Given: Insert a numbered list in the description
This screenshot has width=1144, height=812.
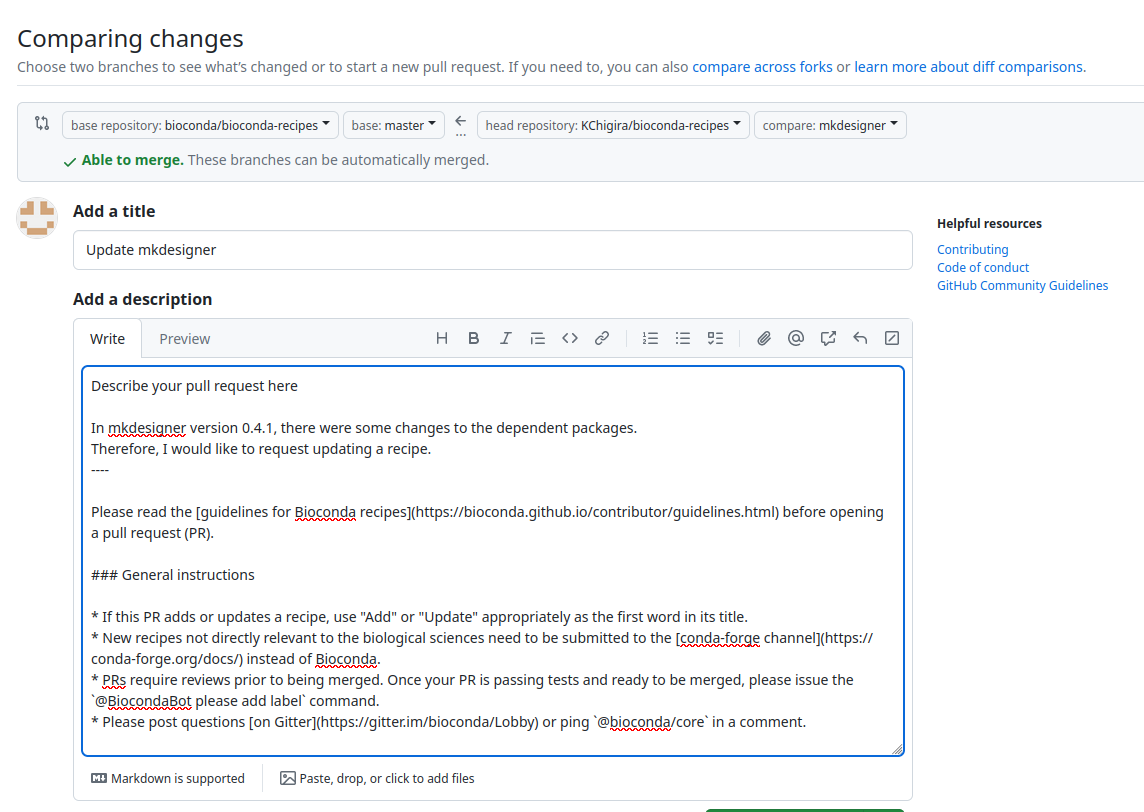Looking at the screenshot, I should tap(650, 338).
